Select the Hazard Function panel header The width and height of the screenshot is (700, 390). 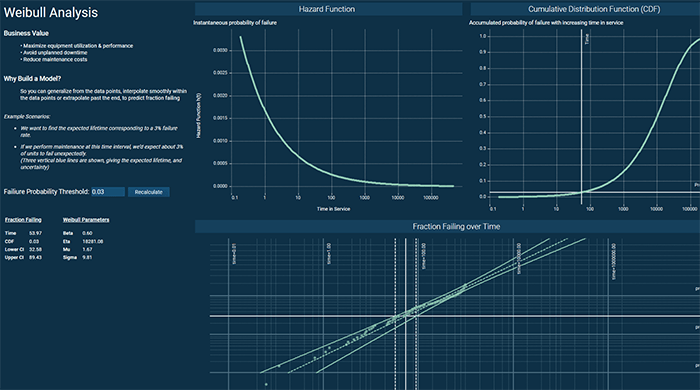328,9
